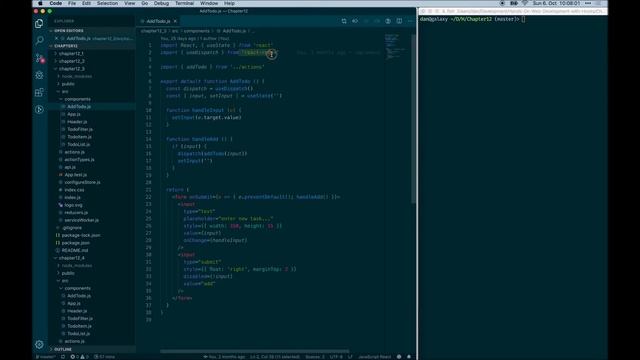Open the Terminal menu

tap(184, 3)
